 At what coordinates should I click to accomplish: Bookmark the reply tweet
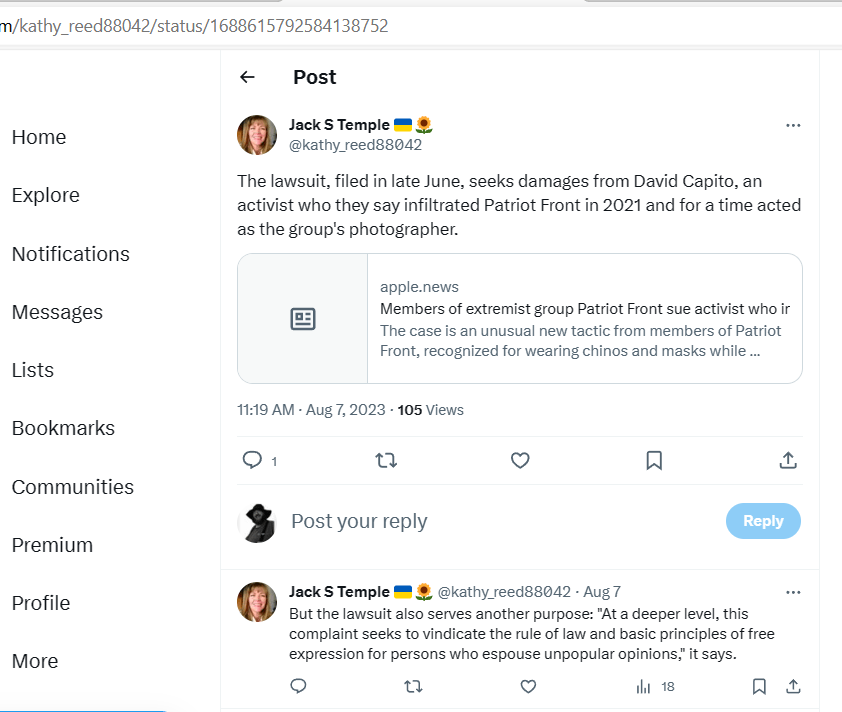tap(759, 686)
